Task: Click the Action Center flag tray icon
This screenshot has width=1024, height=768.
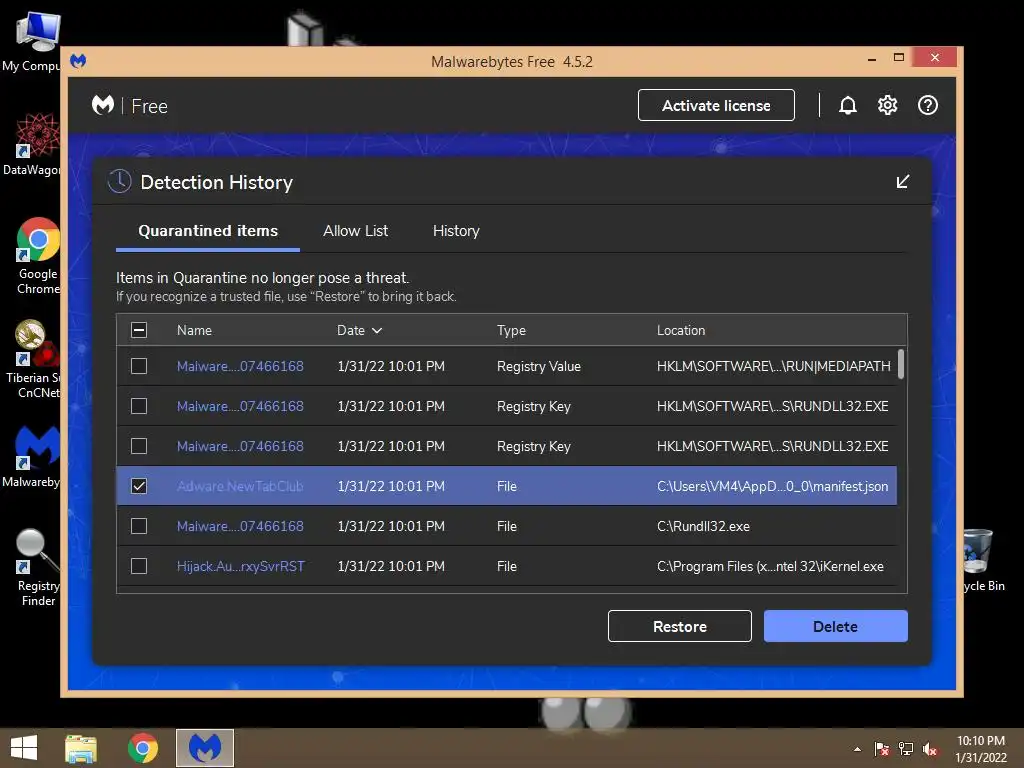Action: click(882, 749)
